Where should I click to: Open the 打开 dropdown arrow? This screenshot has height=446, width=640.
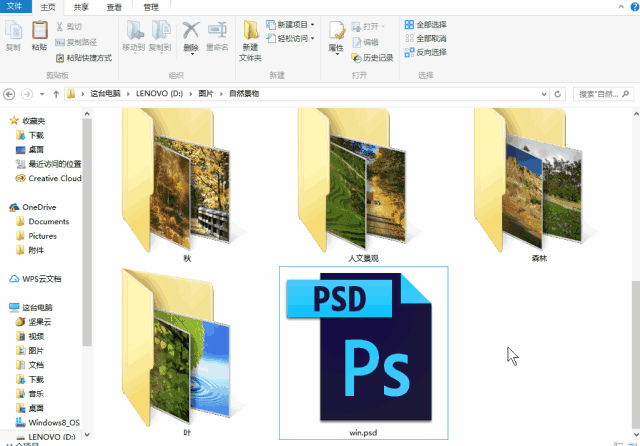[x=383, y=27]
